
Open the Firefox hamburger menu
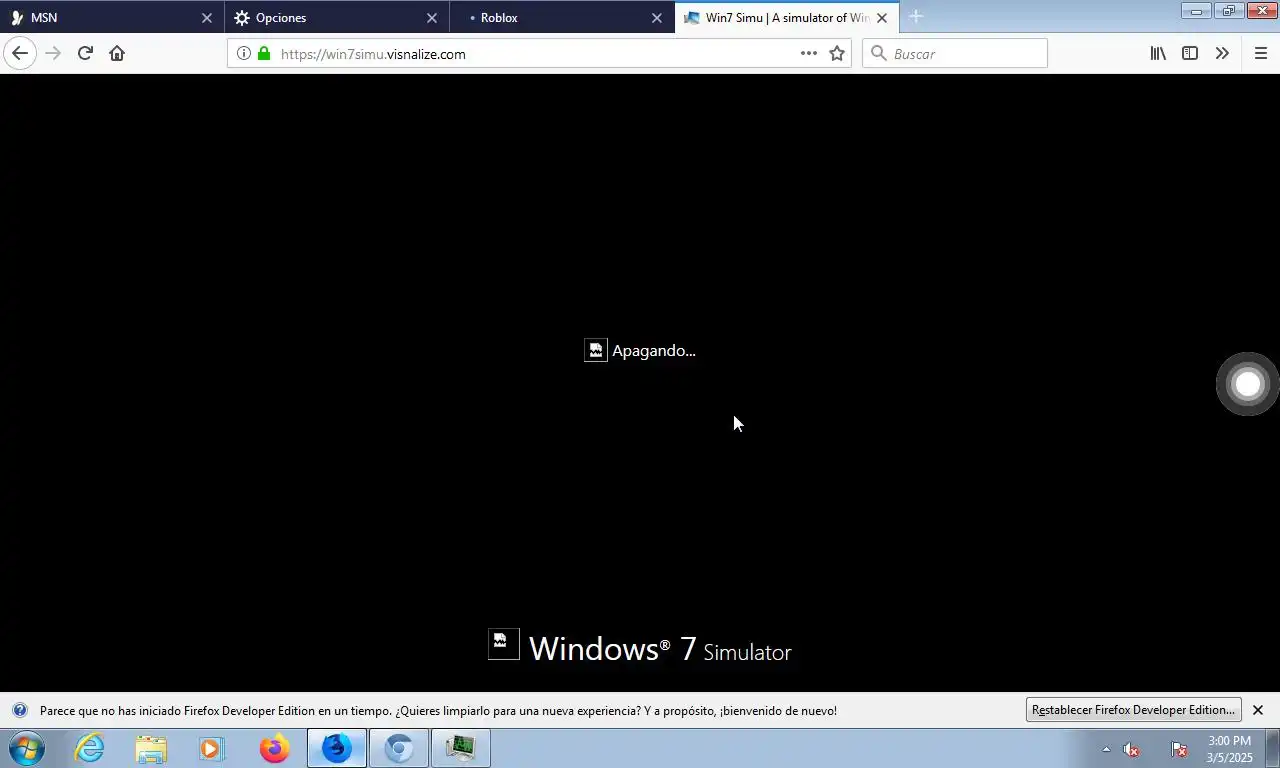[x=1261, y=53]
